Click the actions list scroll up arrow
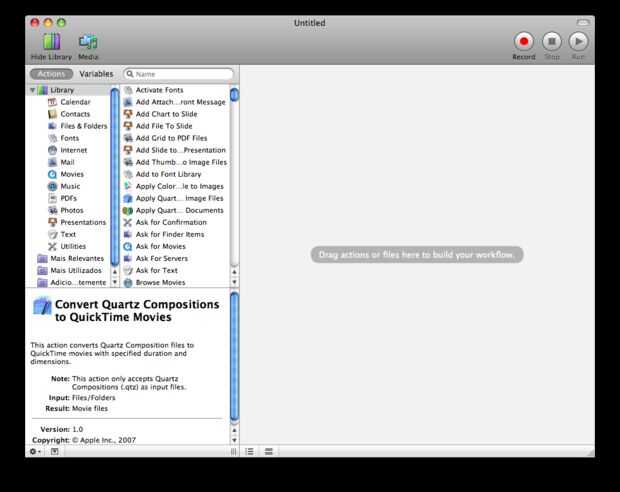620x492 pixels. pyautogui.click(x=234, y=272)
